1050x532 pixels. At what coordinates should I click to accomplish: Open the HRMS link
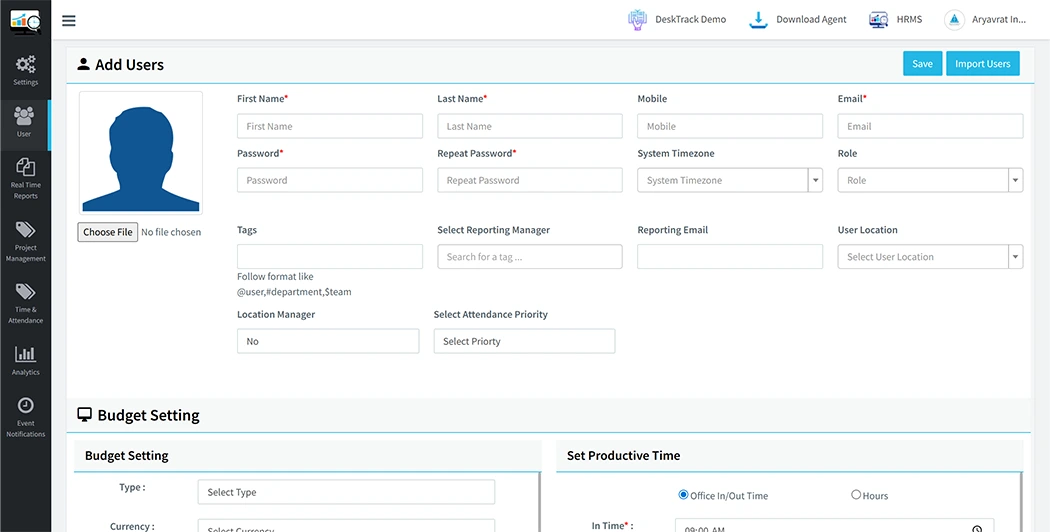click(x=909, y=19)
